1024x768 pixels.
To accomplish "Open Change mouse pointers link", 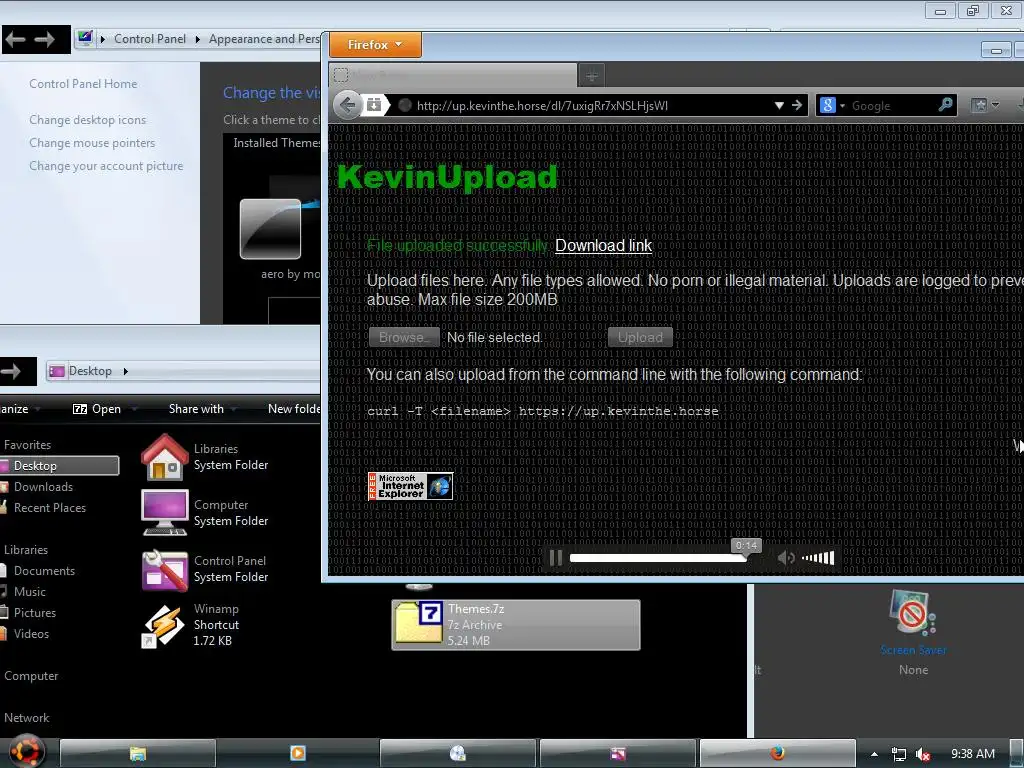I will coord(92,143).
